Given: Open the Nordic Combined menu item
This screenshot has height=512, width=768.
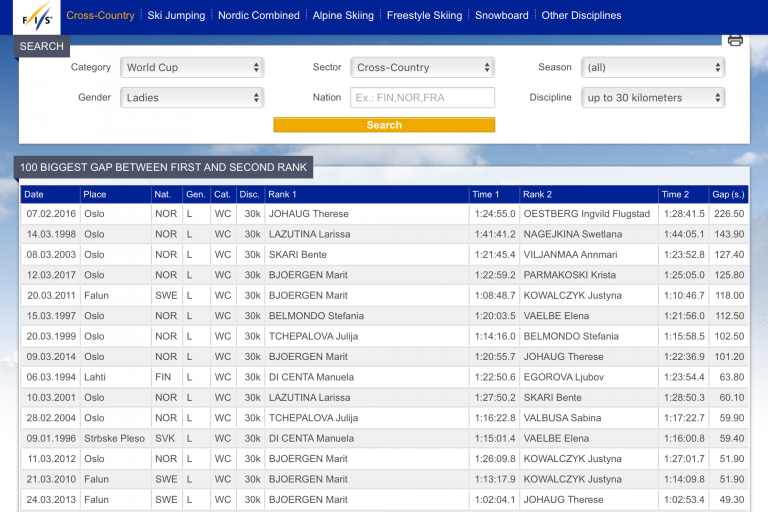Looking at the screenshot, I should tap(259, 16).
